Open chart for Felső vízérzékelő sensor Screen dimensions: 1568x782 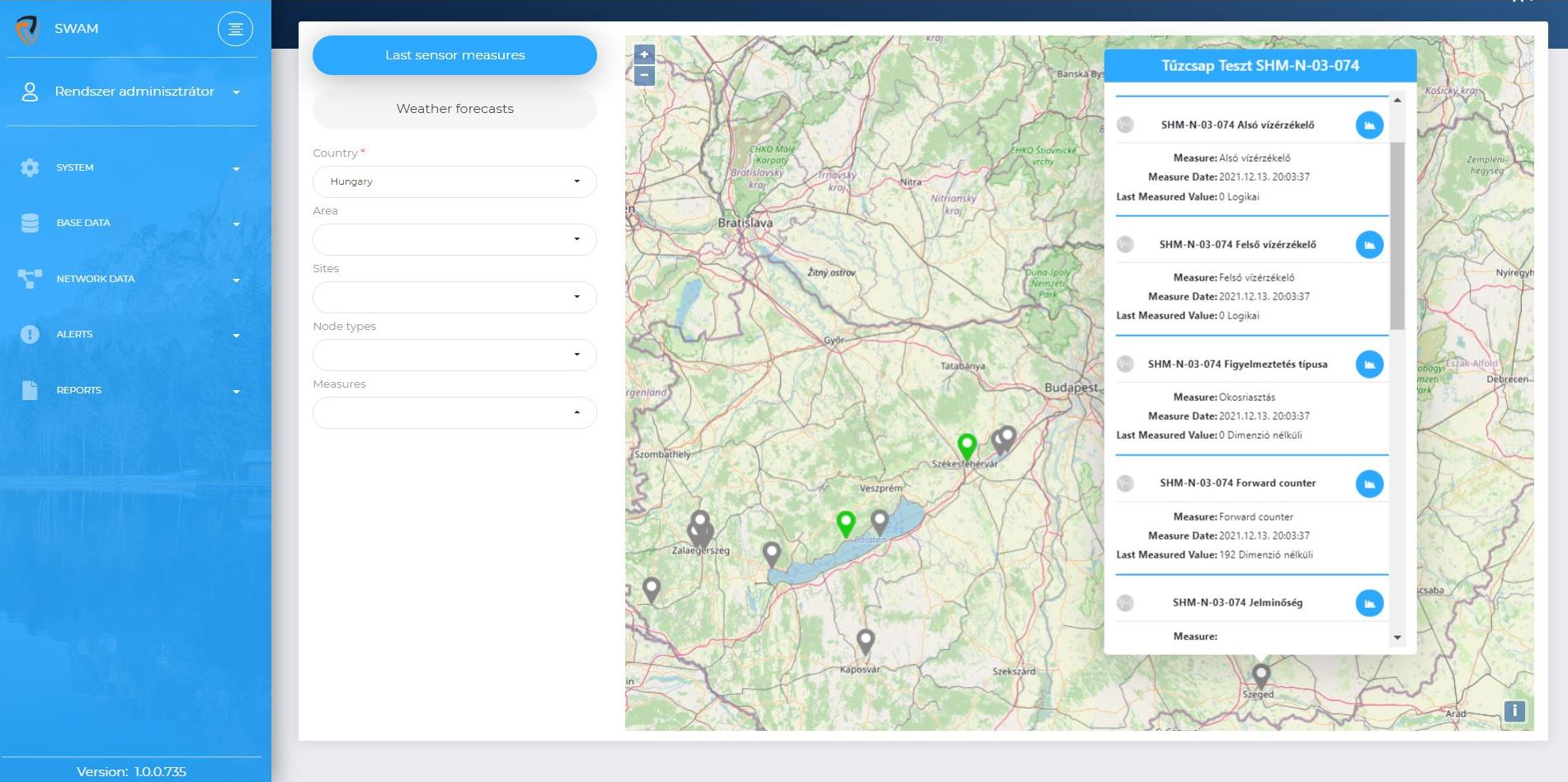[x=1369, y=244]
